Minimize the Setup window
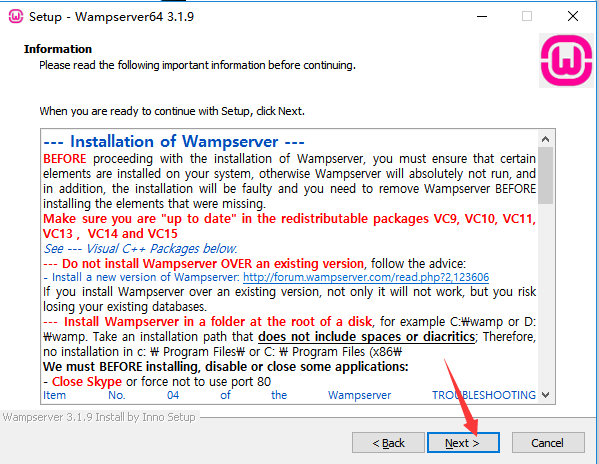 (x=482, y=16)
